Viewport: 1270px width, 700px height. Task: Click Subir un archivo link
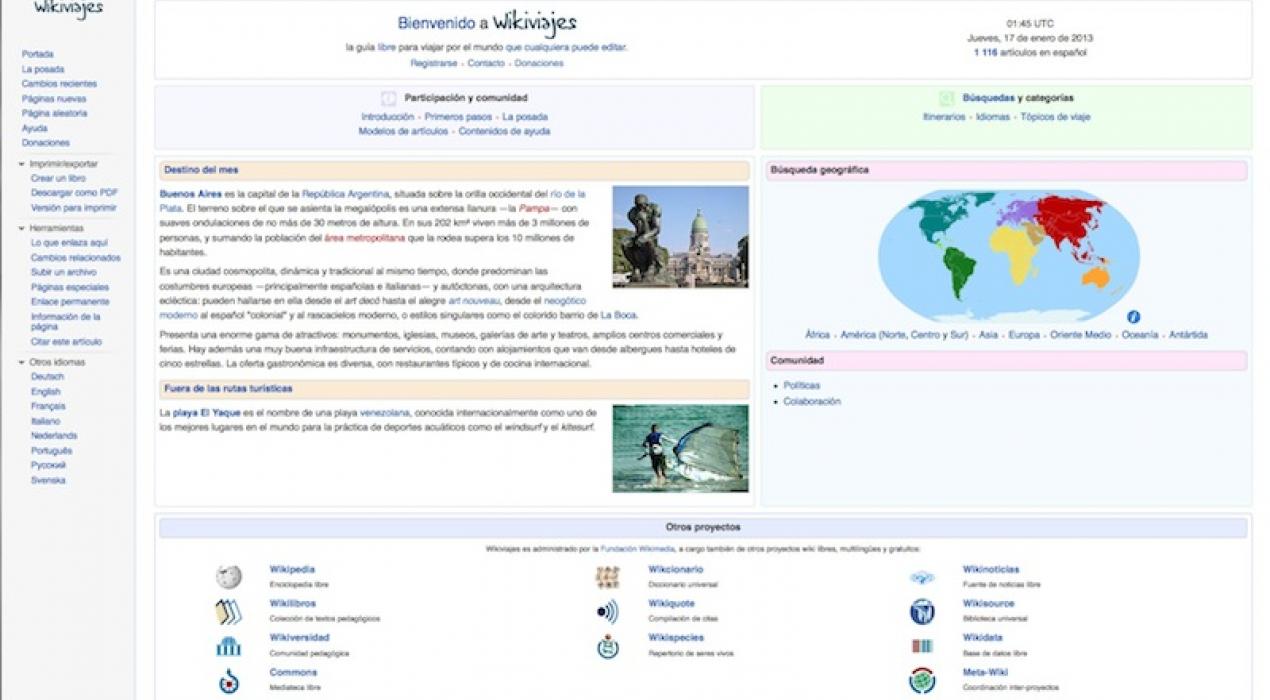(64, 272)
